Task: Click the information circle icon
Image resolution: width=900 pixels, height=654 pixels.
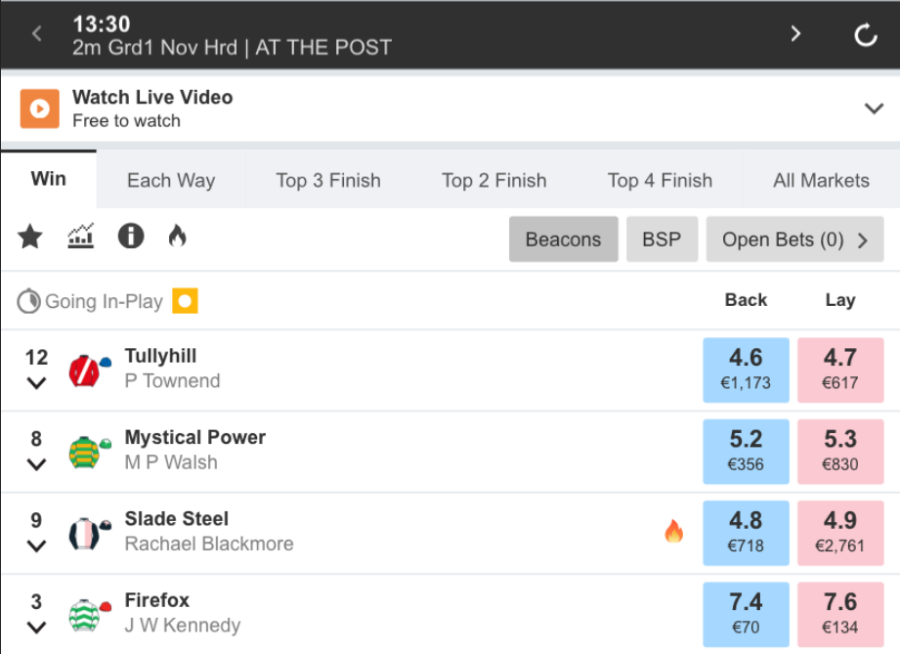Action: 131,236
